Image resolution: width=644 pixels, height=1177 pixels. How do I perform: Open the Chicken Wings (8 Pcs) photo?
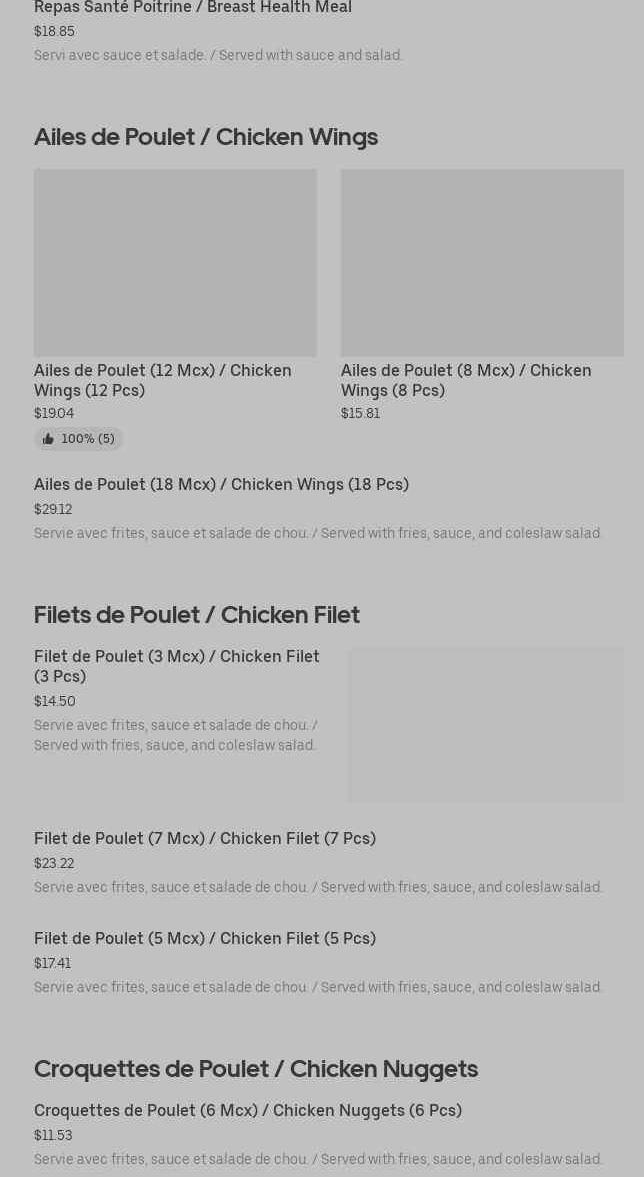[482, 262]
